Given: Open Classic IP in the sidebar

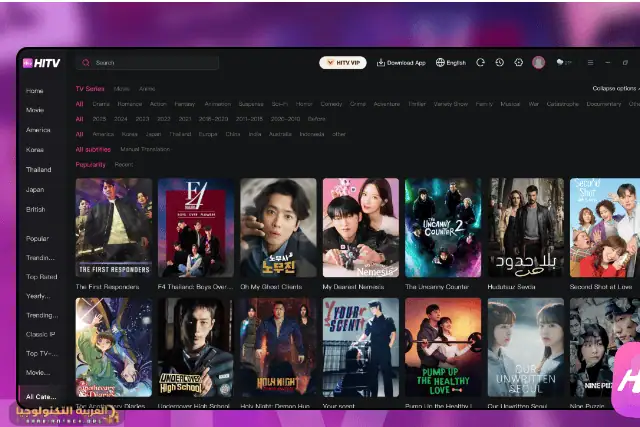Looking at the screenshot, I should (40, 334).
